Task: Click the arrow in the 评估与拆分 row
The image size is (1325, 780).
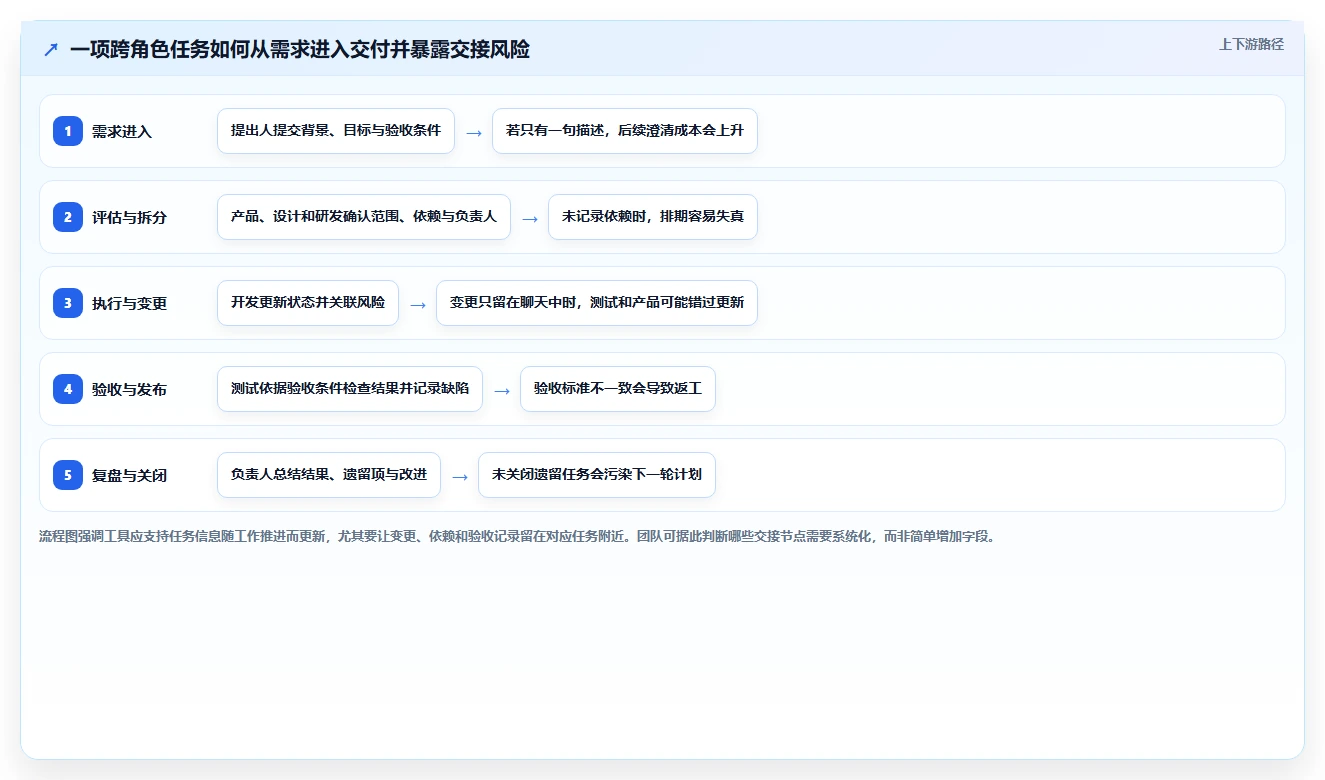Action: coord(530,218)
